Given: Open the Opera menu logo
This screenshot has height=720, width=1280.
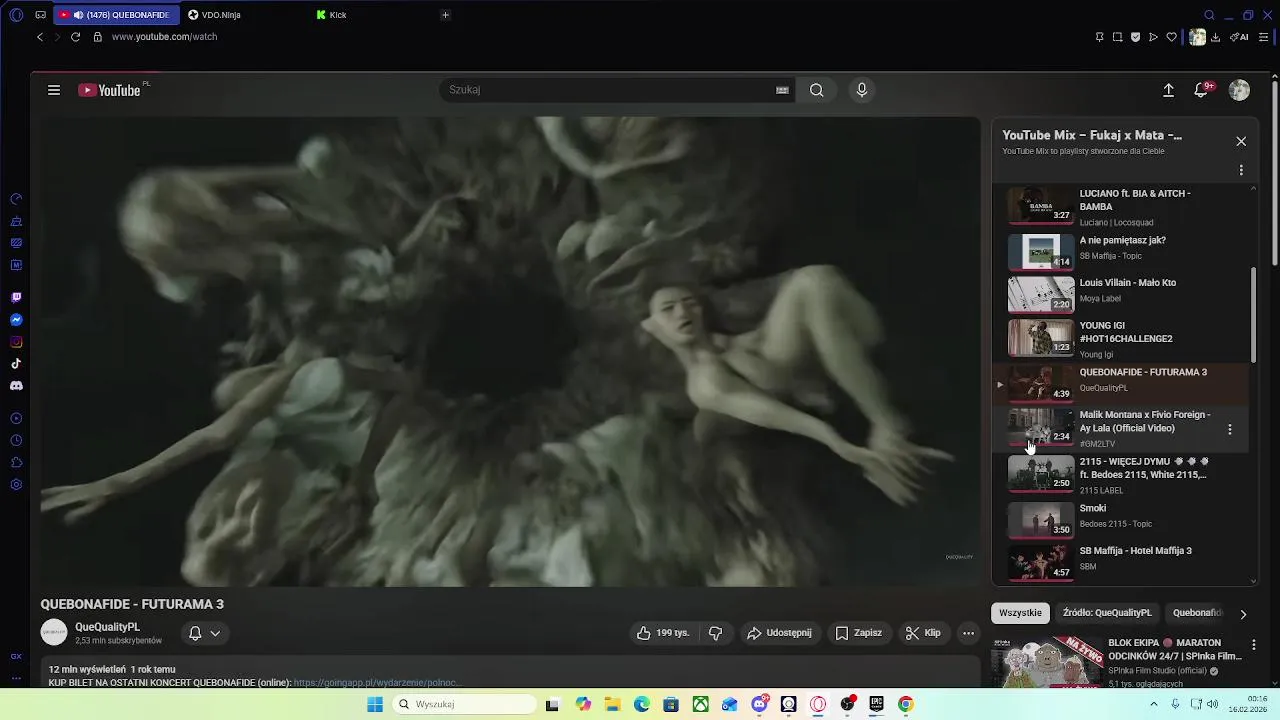Looking at the screenshot, I should (x=16, y=15).
